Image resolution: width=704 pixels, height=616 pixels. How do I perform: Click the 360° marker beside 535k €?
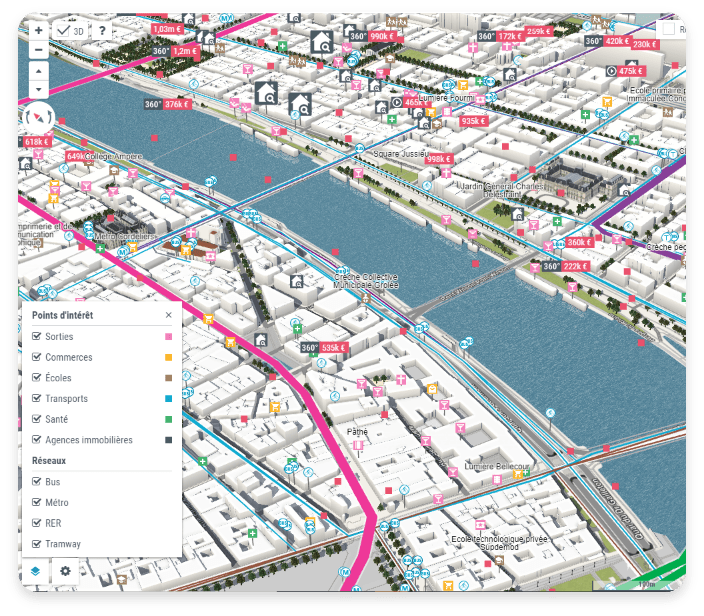pos(310,348)
